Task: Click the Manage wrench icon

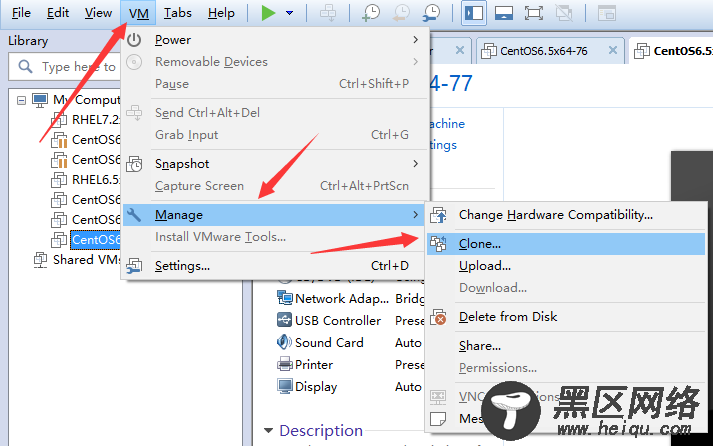Action: point(134,215)
